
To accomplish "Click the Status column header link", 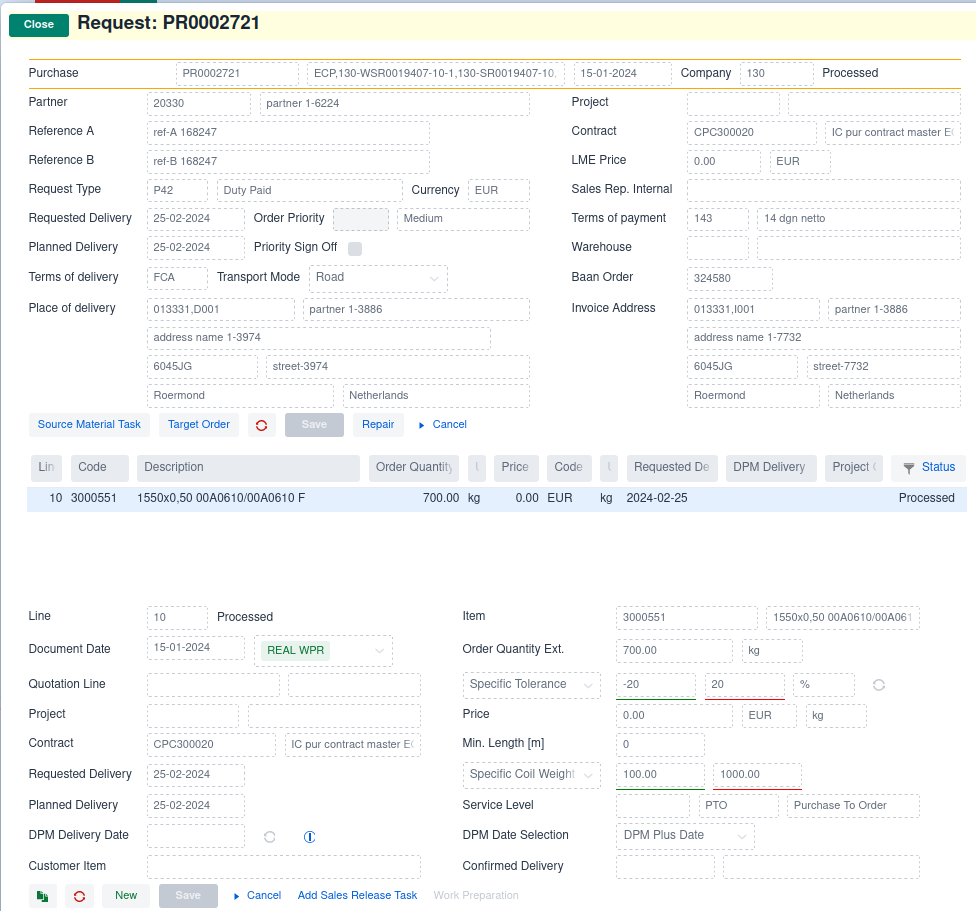I will (x=938, y=468).
